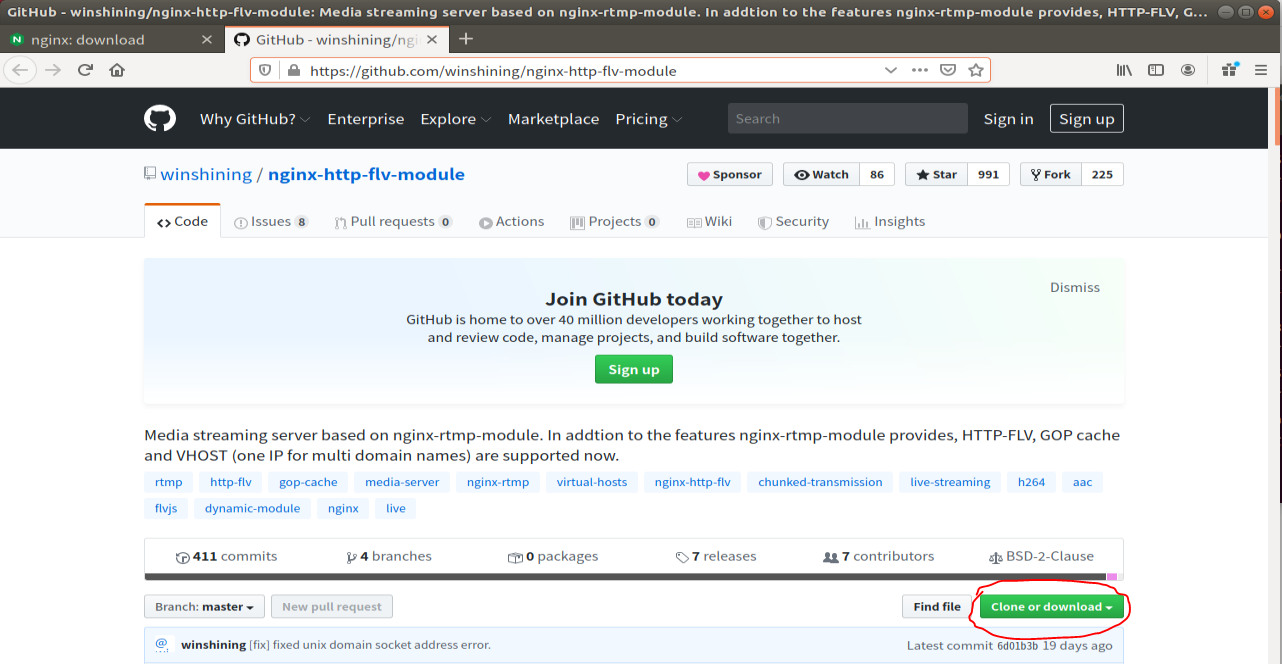Image resolution: width=1282 pixels, height=664 pixels.
Task: Click the GitHub search field
Action: [848, 118]
